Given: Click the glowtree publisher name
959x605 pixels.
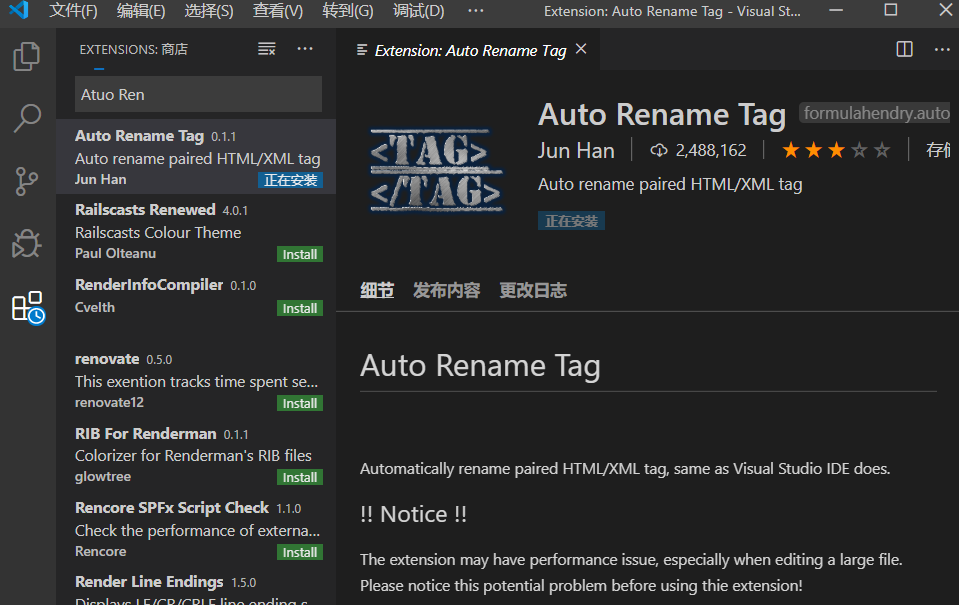Looking at the screenshot, I should click(103, 477).
